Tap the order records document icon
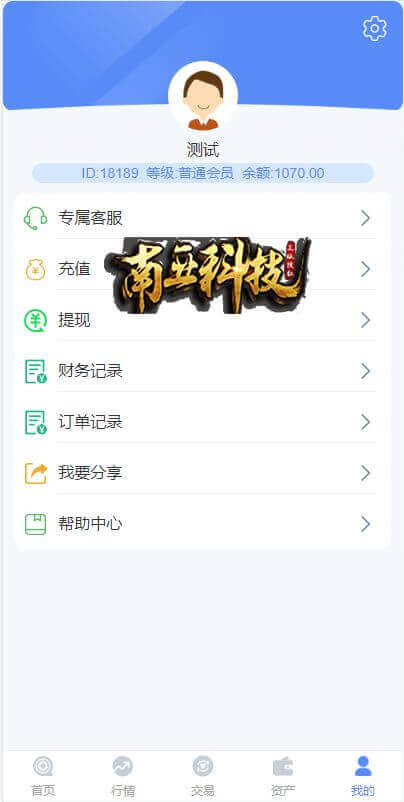404x802 pixels. coord(35,422)
